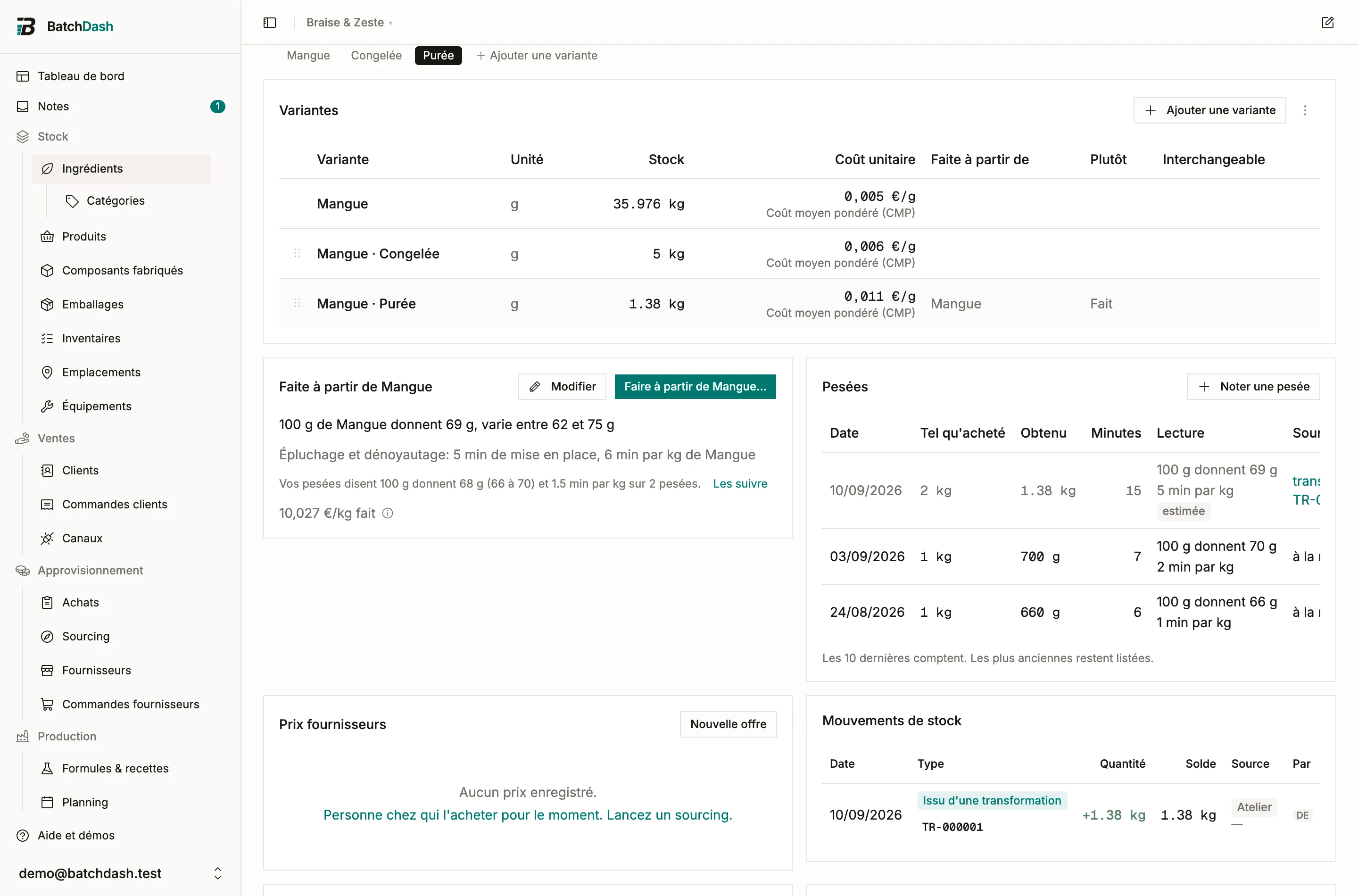Click the Mangue · Congelée variant row name

[x=378, y=254]
